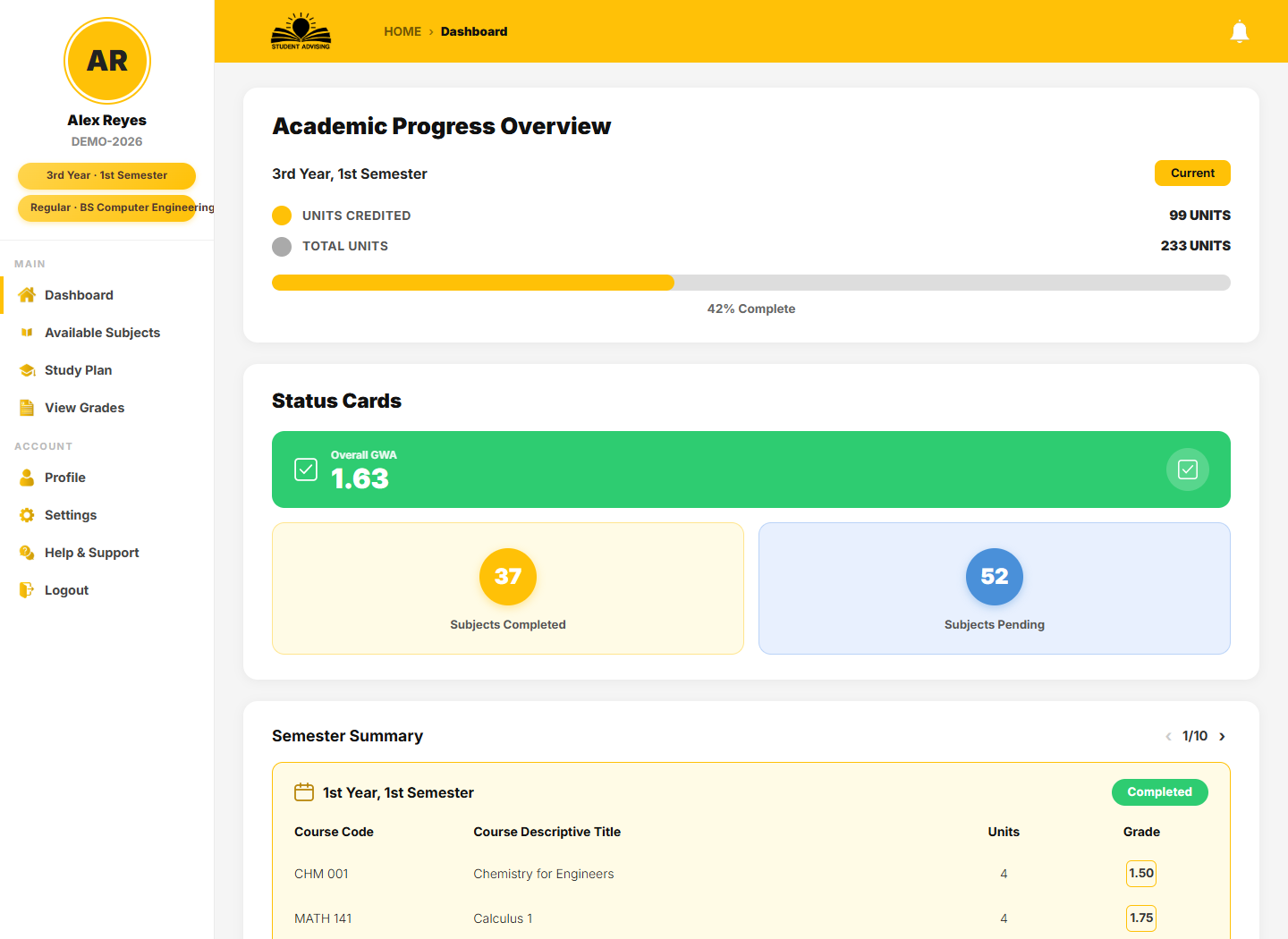Screen dimensions: 1288x939
Task: Click the 1.75 grade for Calculus 1
Action: point(1141,918)
